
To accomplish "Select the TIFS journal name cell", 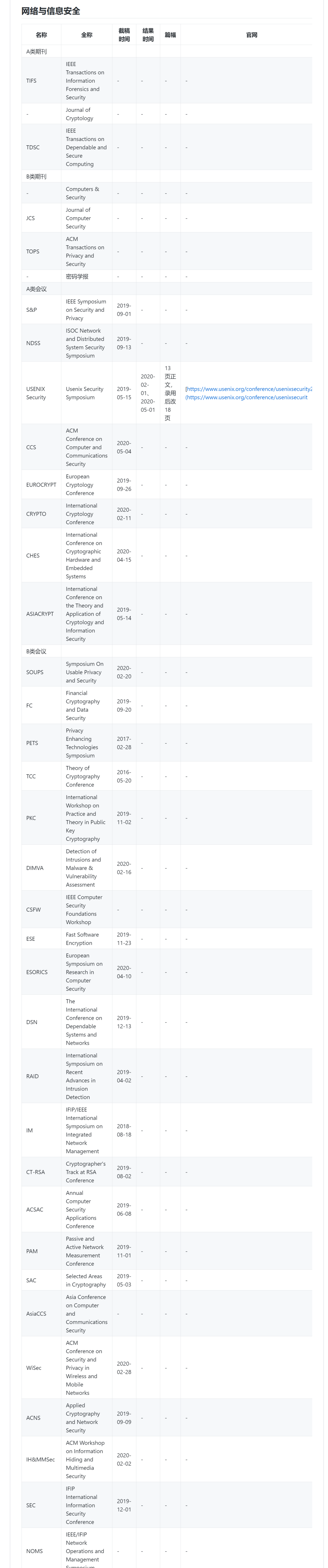I will (x=32, y=81).
